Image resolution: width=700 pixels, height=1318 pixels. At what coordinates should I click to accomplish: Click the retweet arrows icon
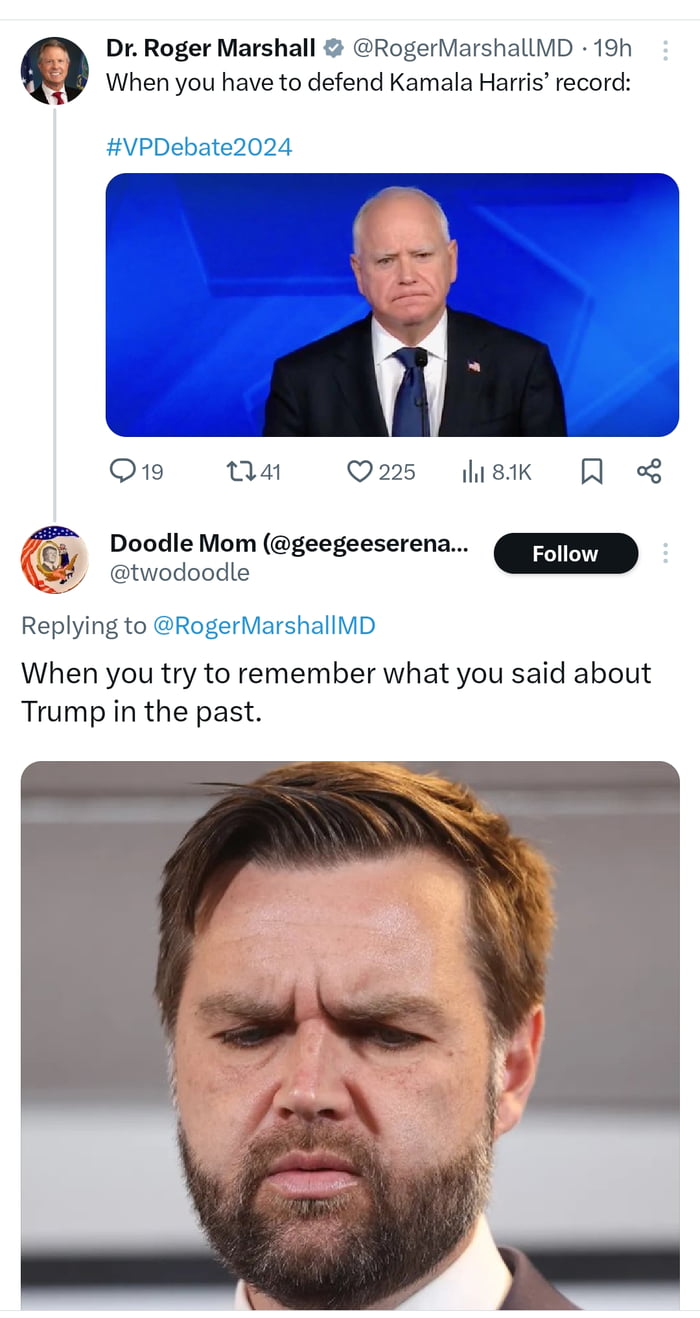(x=240, y=470)
